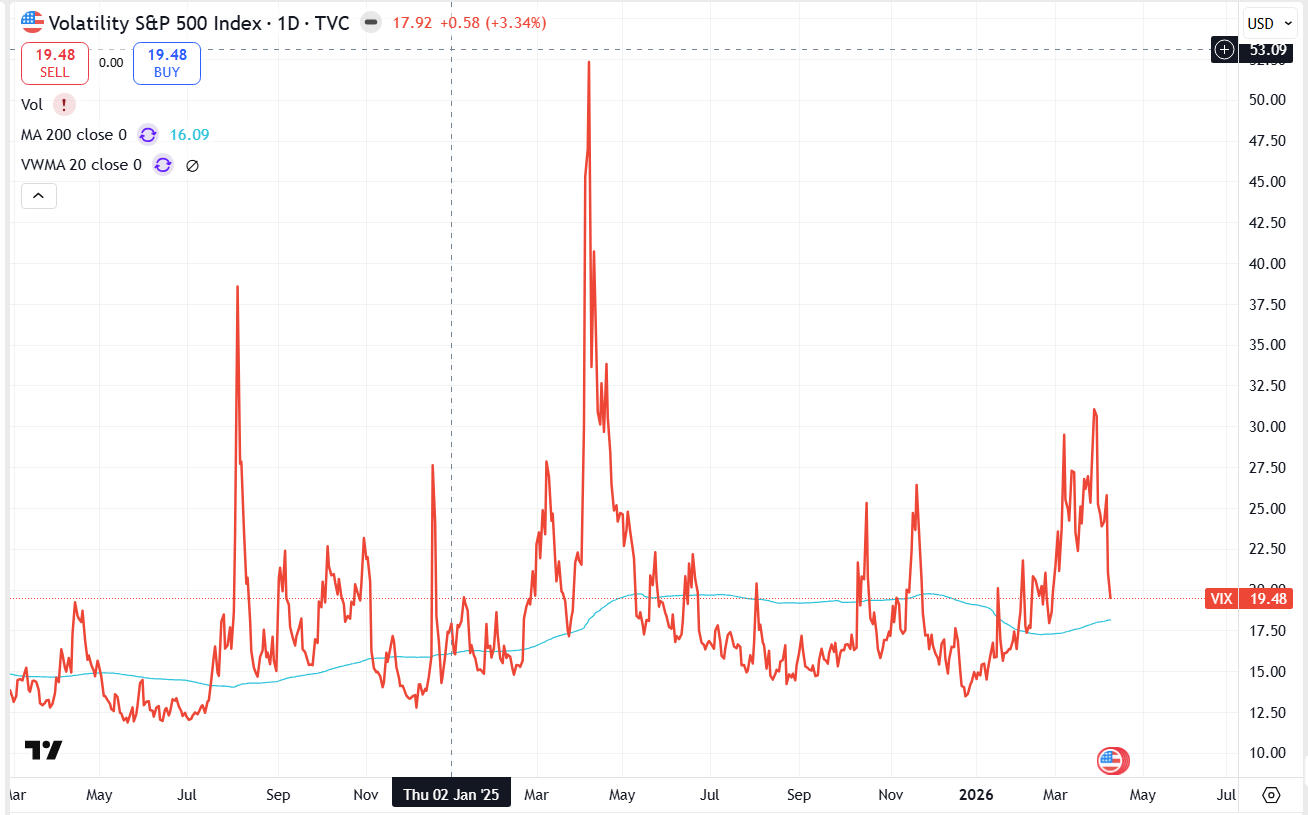Click the BUY 19.48 button
Screen dimensions: 1308x815
coord(166,63)
